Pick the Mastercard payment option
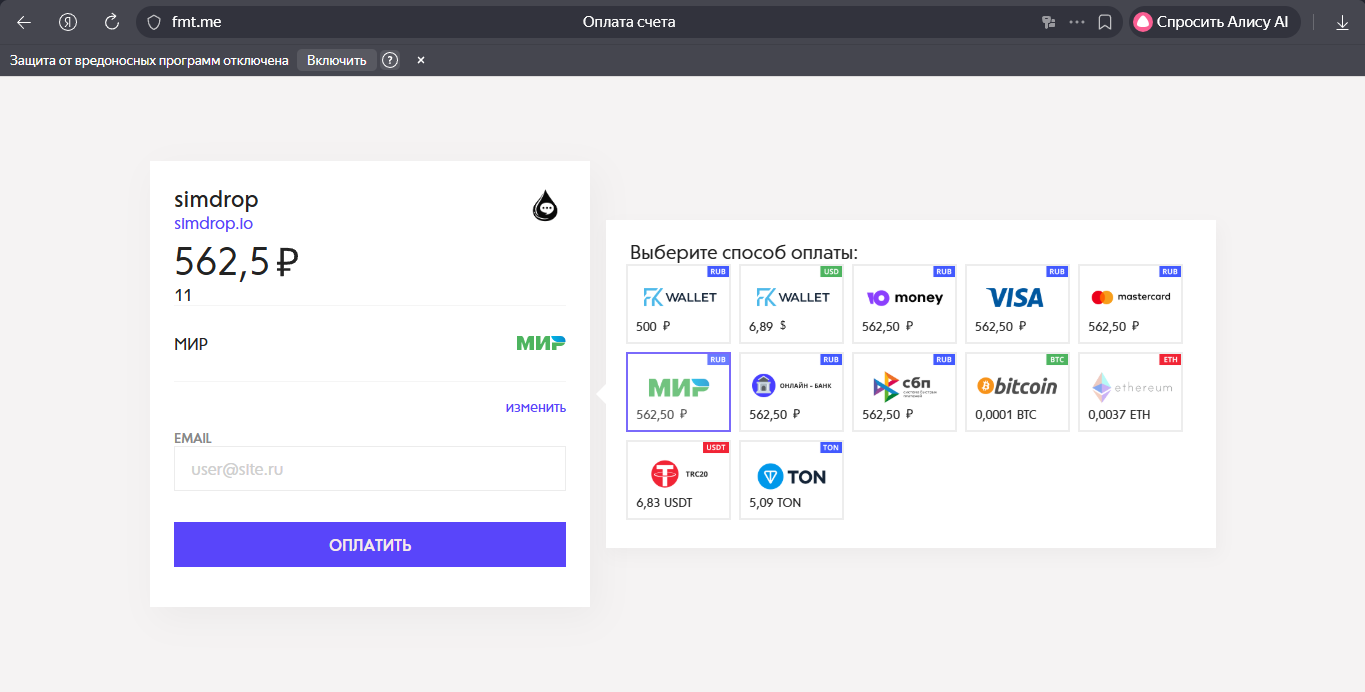 [1130, 304]
